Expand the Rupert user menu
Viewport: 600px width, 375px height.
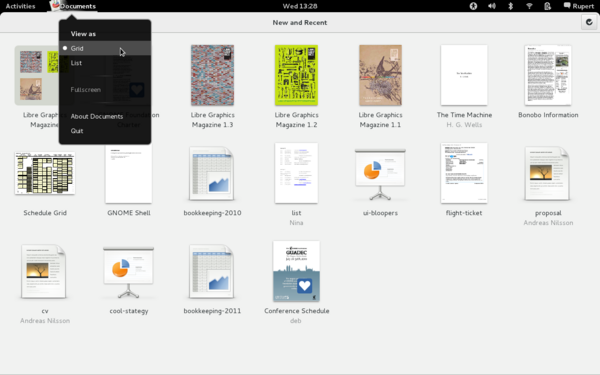point(579,6)
